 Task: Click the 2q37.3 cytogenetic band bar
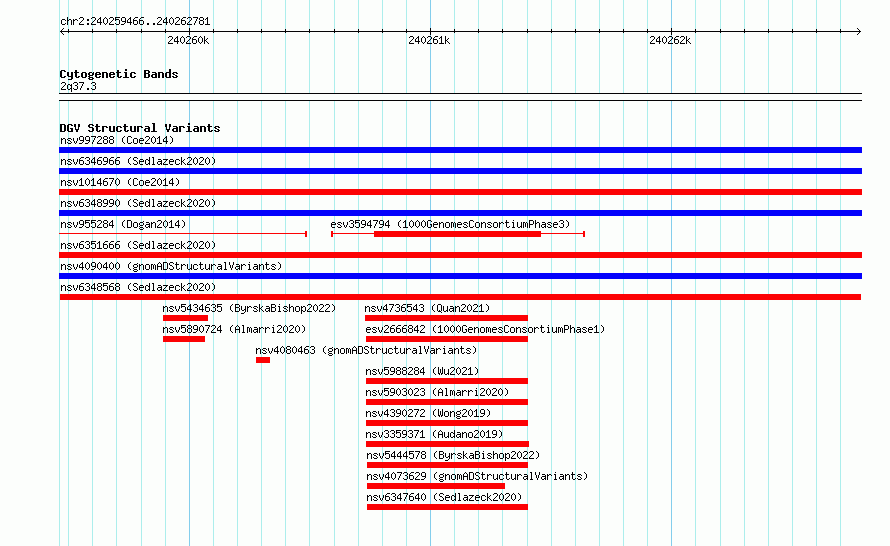pos(460,97)
